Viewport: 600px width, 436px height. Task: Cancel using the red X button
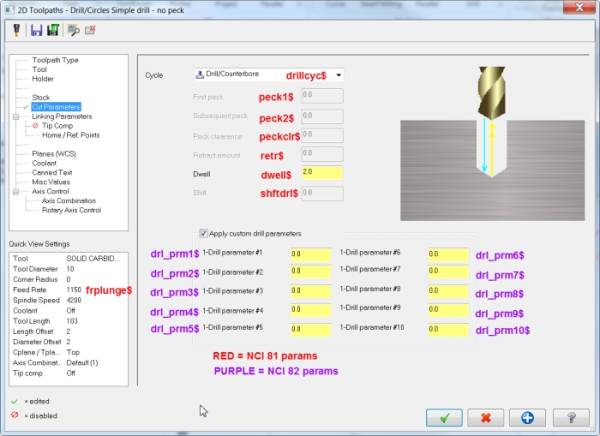pyautogui.click(x=485, y=416)
